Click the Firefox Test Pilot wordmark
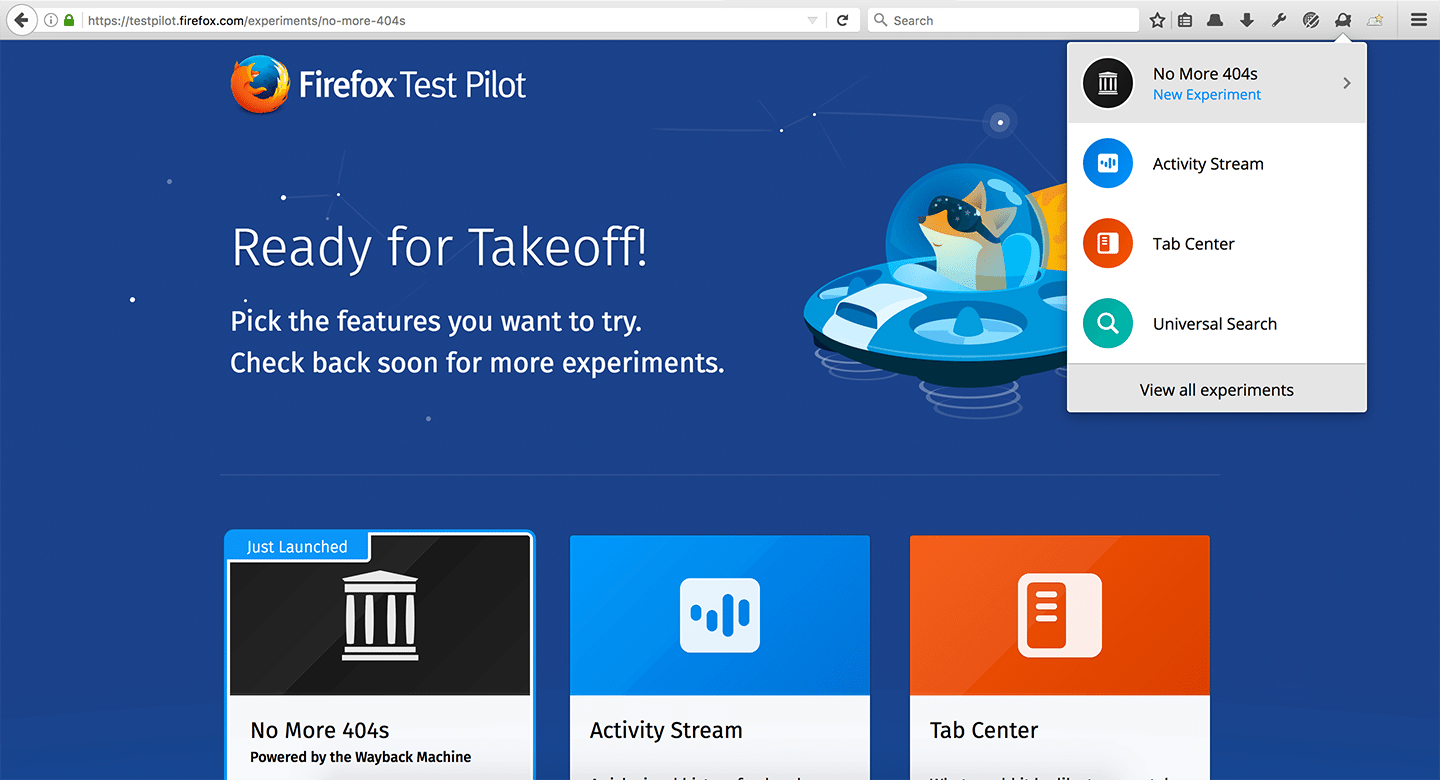1440x780 pixels. (413, 85)
